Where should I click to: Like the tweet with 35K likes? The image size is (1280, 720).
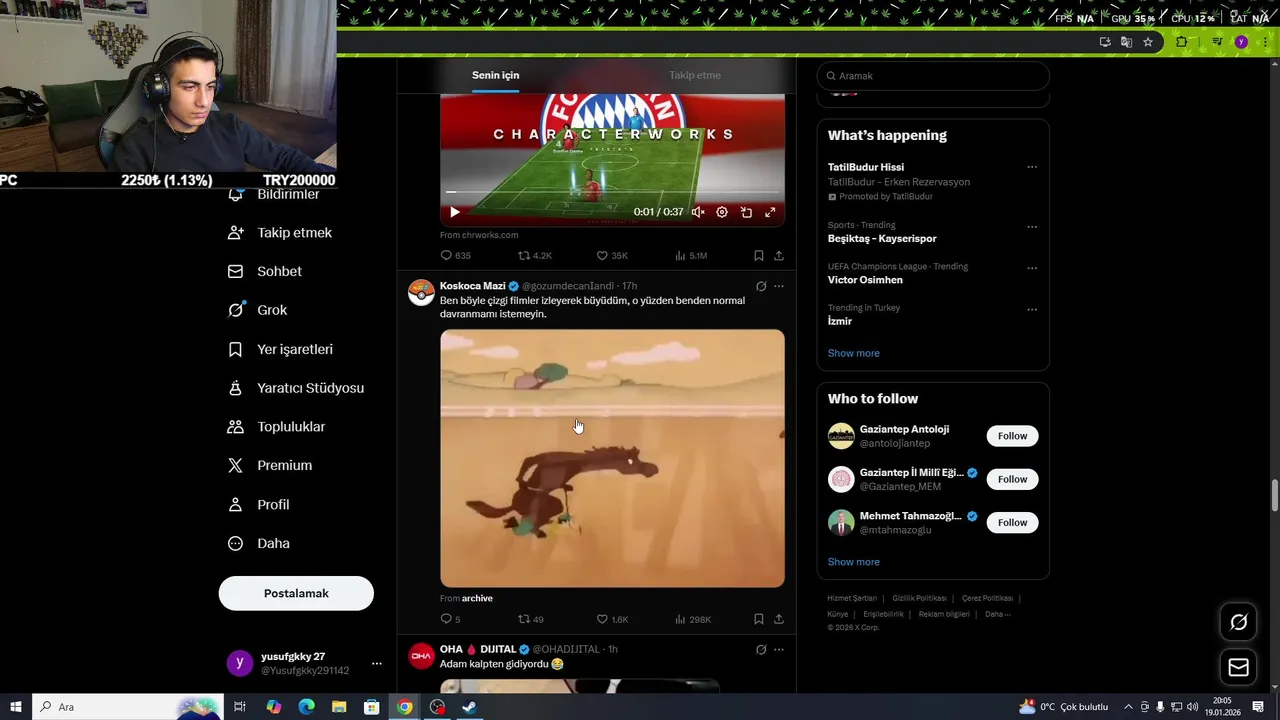click(x=612, y=256)
